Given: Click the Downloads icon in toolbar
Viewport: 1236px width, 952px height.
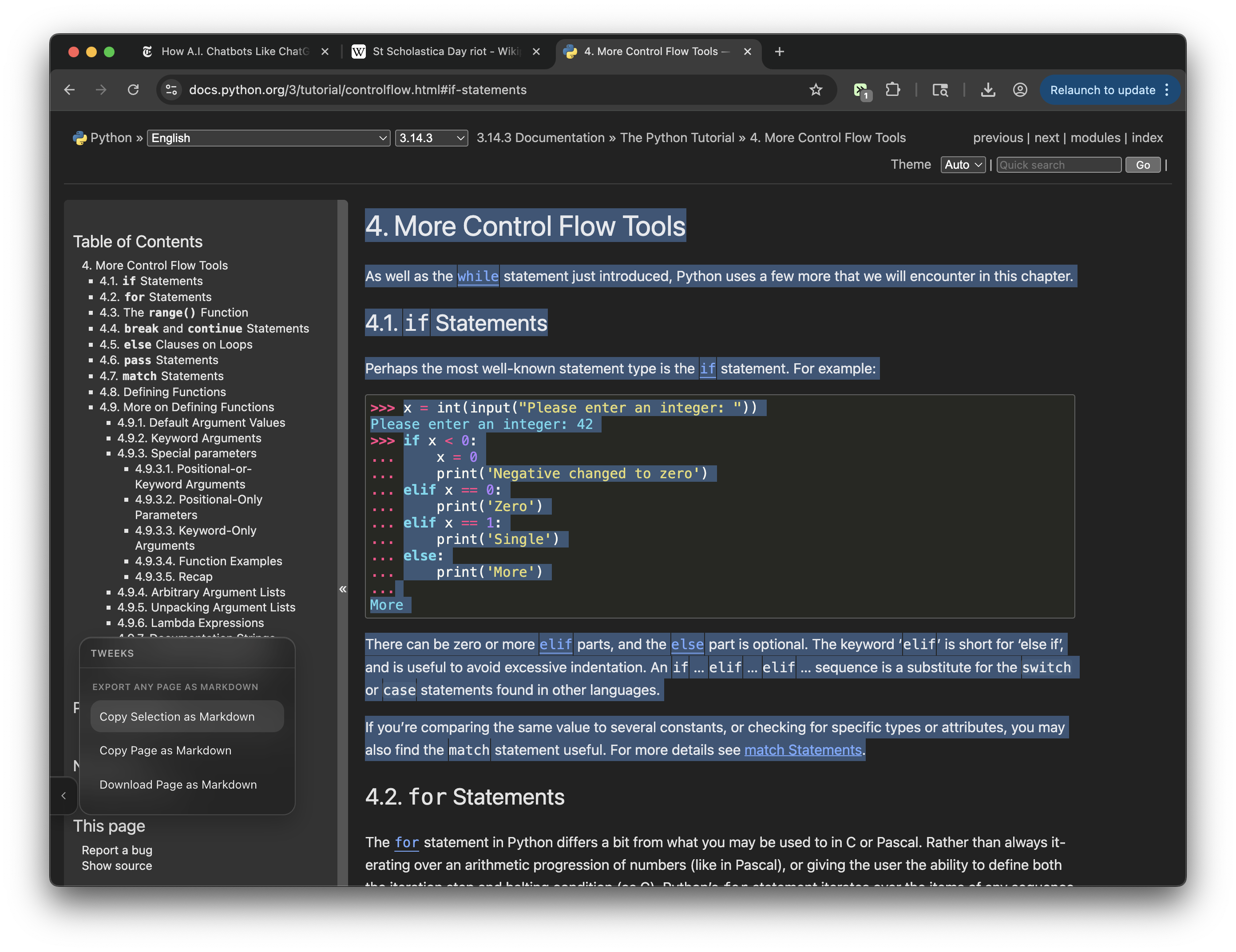Looking at the screenshot, I should coord(987,90).
